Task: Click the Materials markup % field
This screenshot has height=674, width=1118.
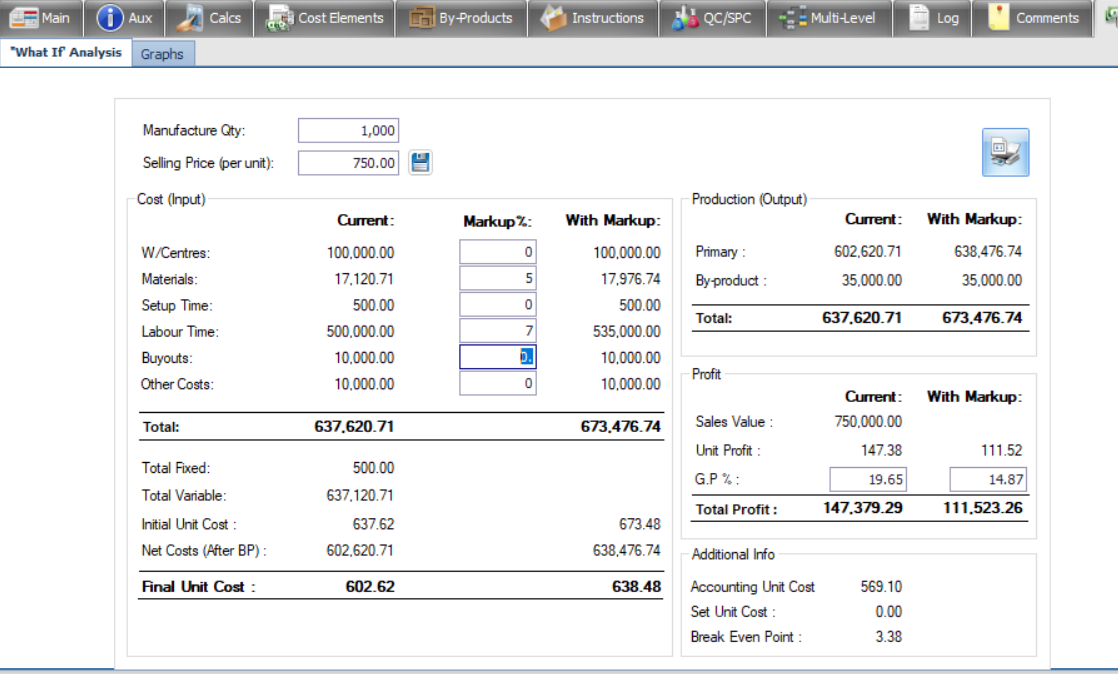Action: tap(498, 278)
